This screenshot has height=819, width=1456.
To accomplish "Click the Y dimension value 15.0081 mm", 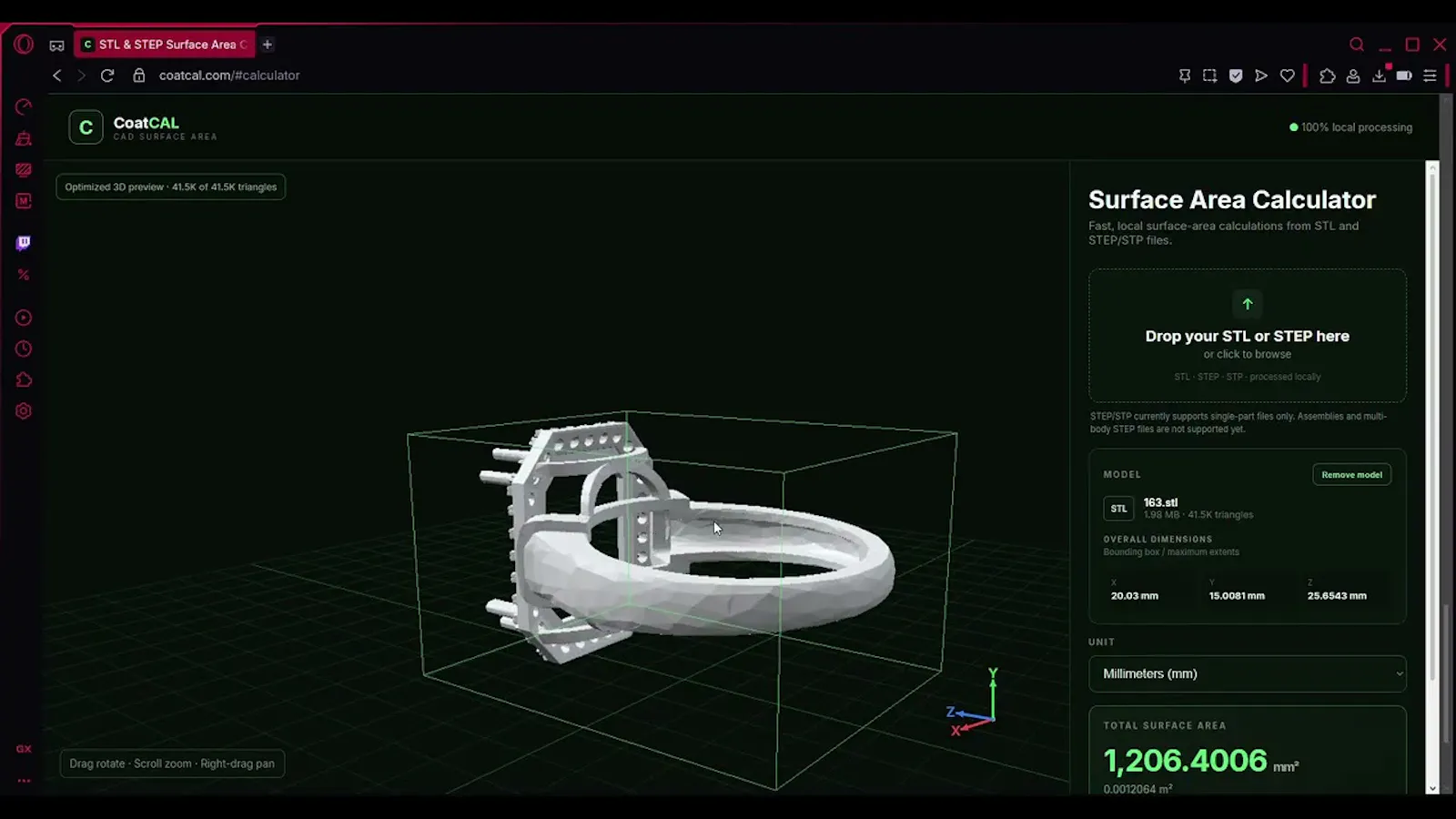I will click(1237, 596).
